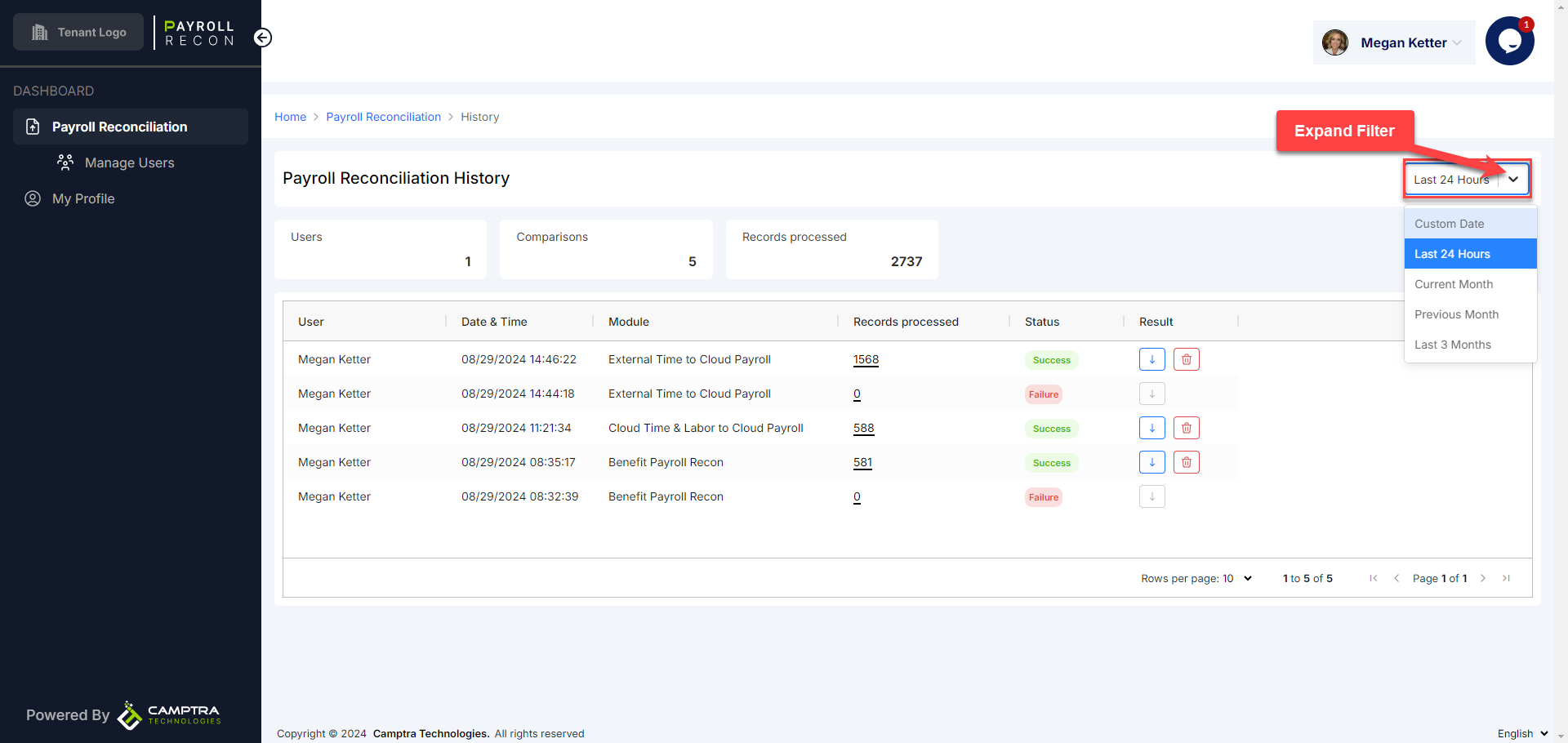The height and width of the screenshot is (743, 1568).
Task: Click the Payroll Reconciliation breadcrumb link
Action: tap(383, 117)
